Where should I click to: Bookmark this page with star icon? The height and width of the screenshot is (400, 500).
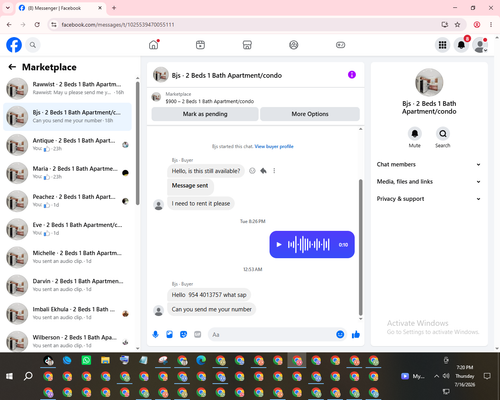457,25
